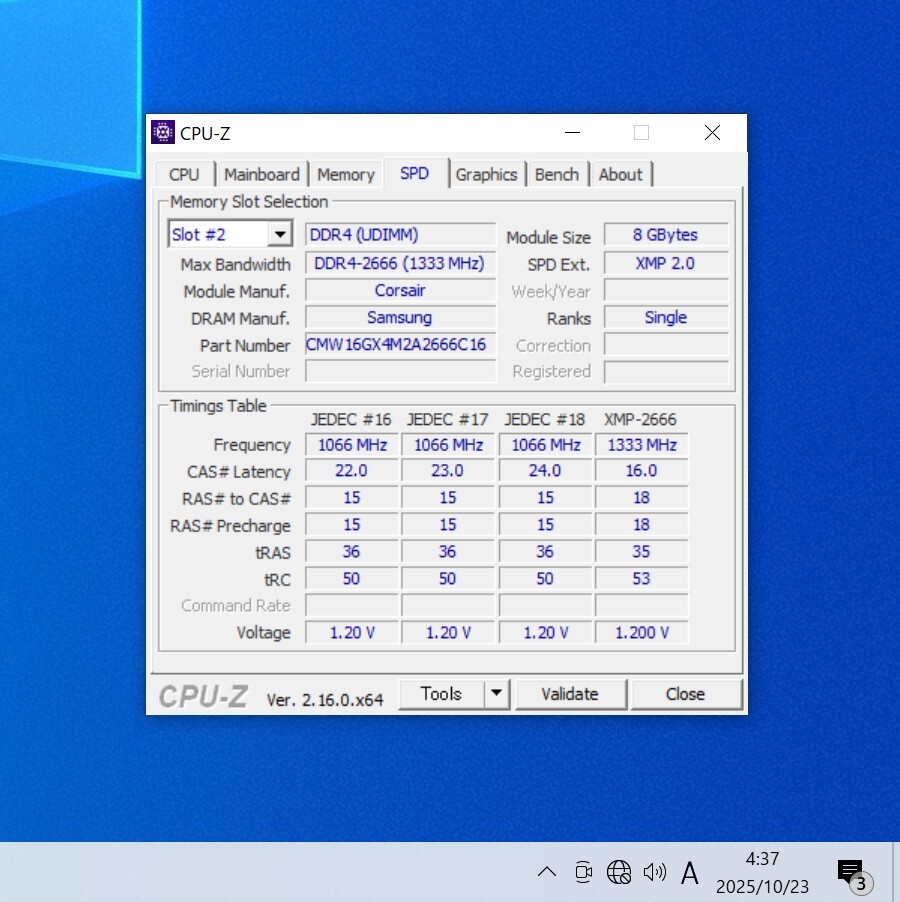Viewport: 900px width, 902px height.
Task: Go to the Graphics tab
Action: [x=486, y=174]
